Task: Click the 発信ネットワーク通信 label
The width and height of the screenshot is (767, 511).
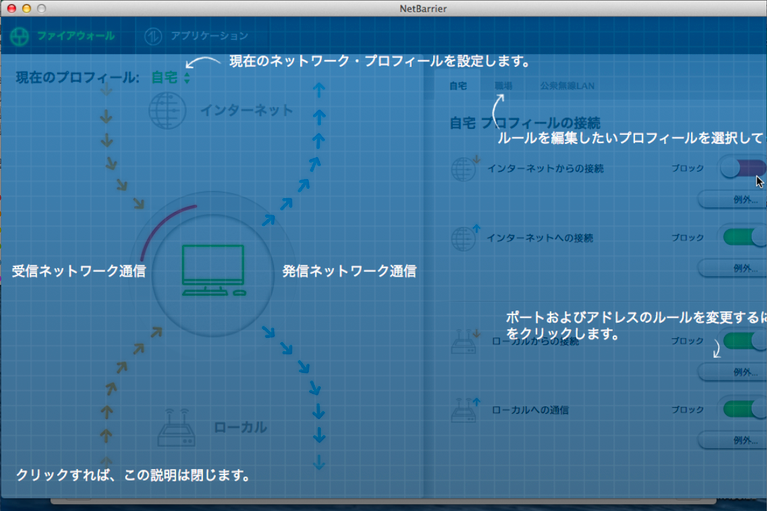Action: coord(349,271)
